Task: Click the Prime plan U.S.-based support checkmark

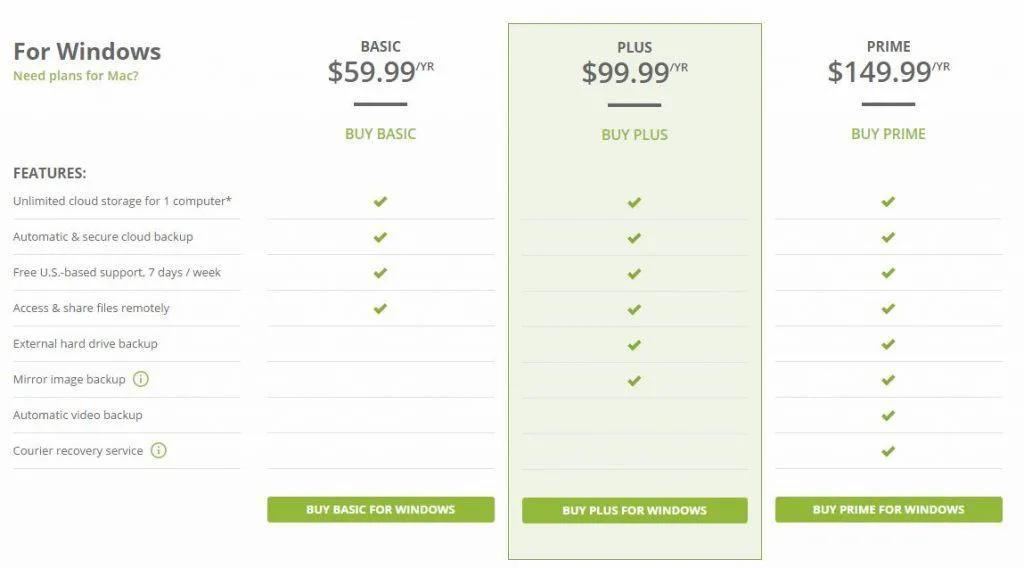Action: point(888,272)
